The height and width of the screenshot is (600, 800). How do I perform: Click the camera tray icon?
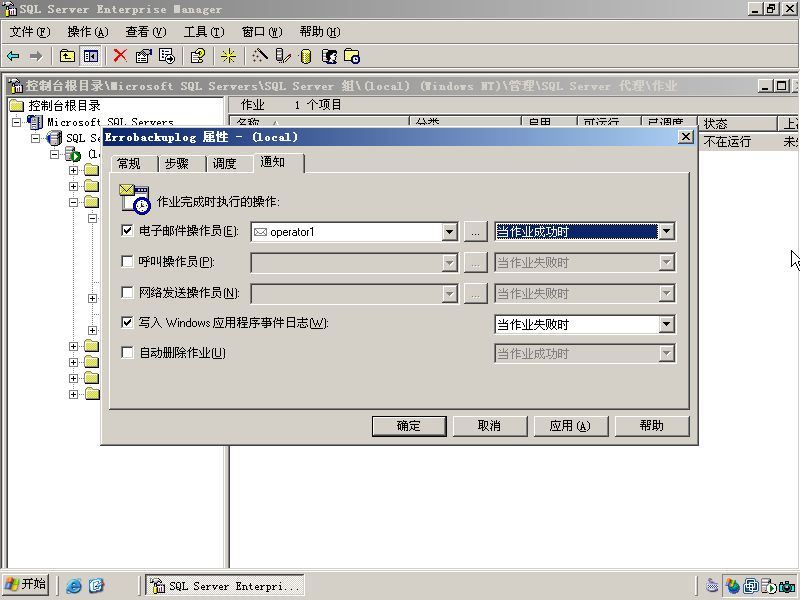787,586
